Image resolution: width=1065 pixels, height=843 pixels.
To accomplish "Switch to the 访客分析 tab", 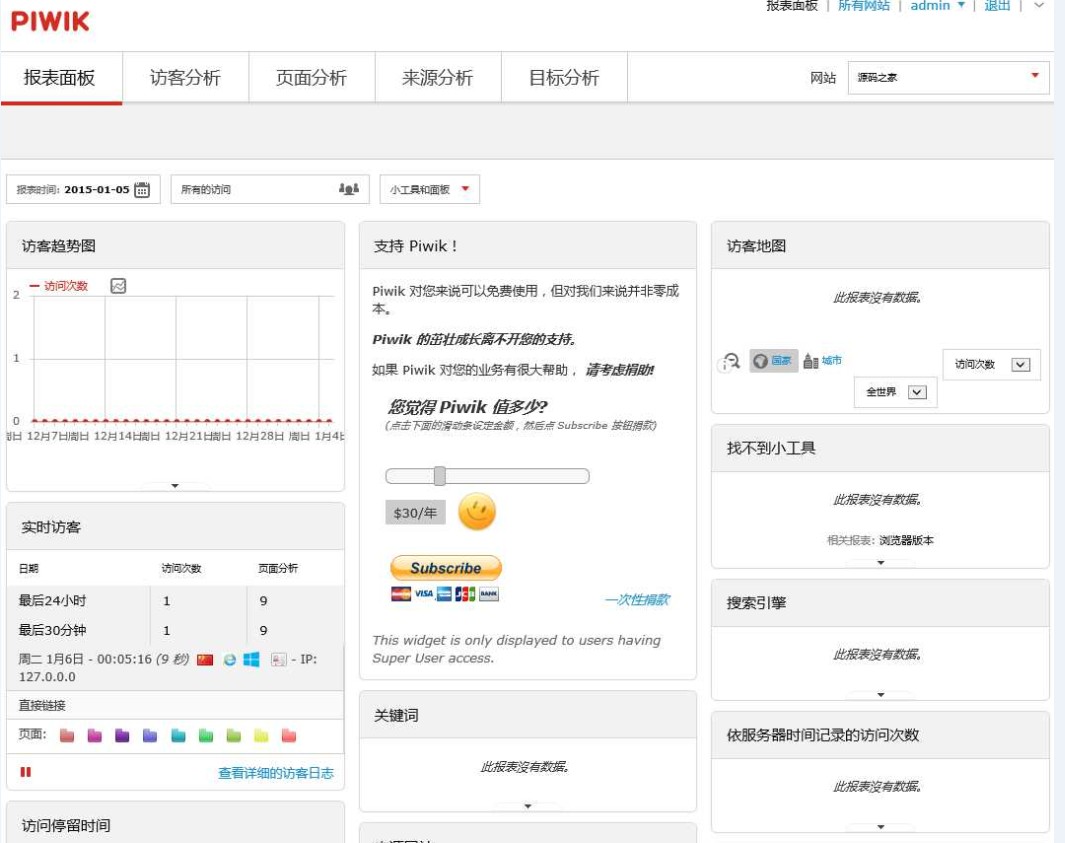I will pyautogui.click(x=185, y=77).
